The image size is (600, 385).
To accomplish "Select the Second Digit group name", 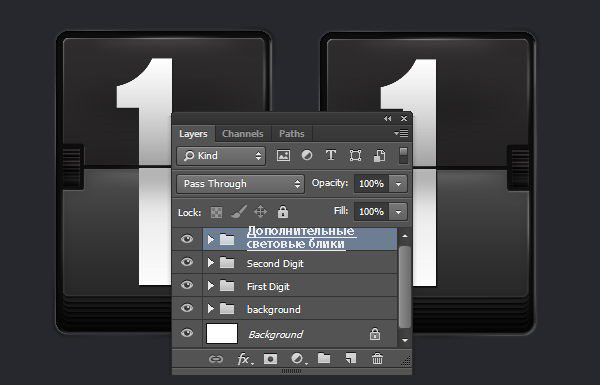I will (x=275, y=263).
